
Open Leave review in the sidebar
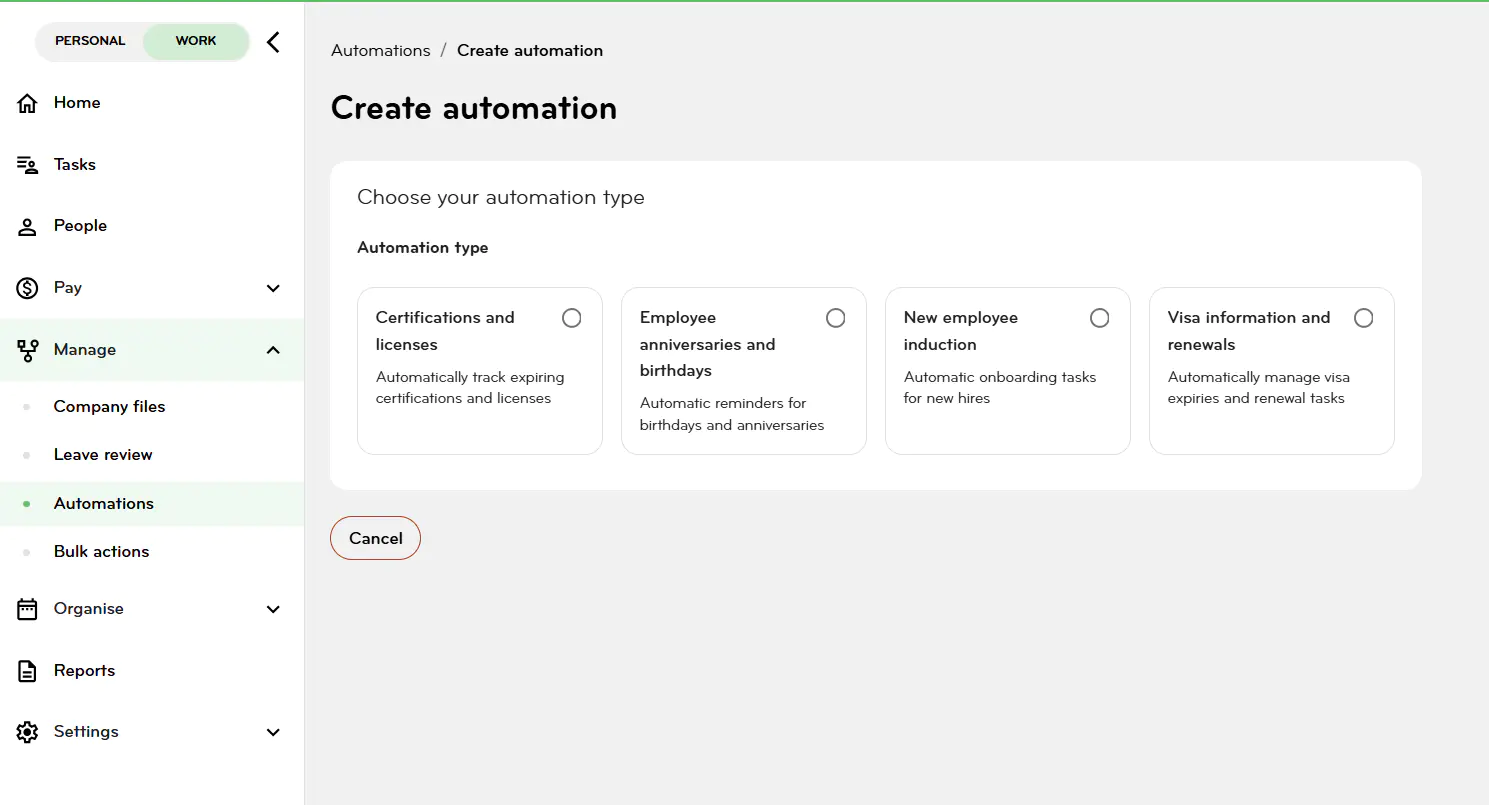pos(103,455)
